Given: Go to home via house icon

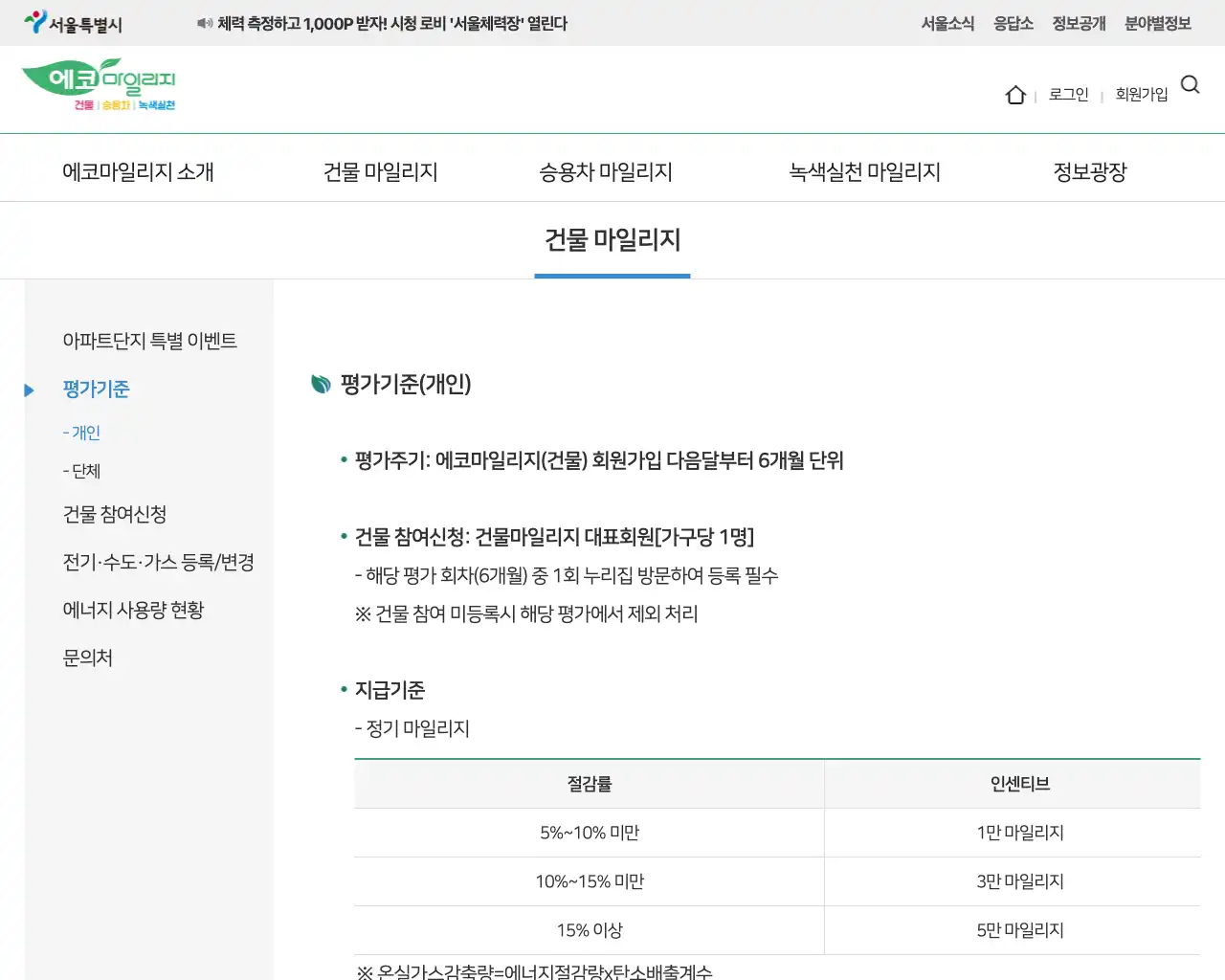Looking at the screenshot, I should tap(1015, 95).
